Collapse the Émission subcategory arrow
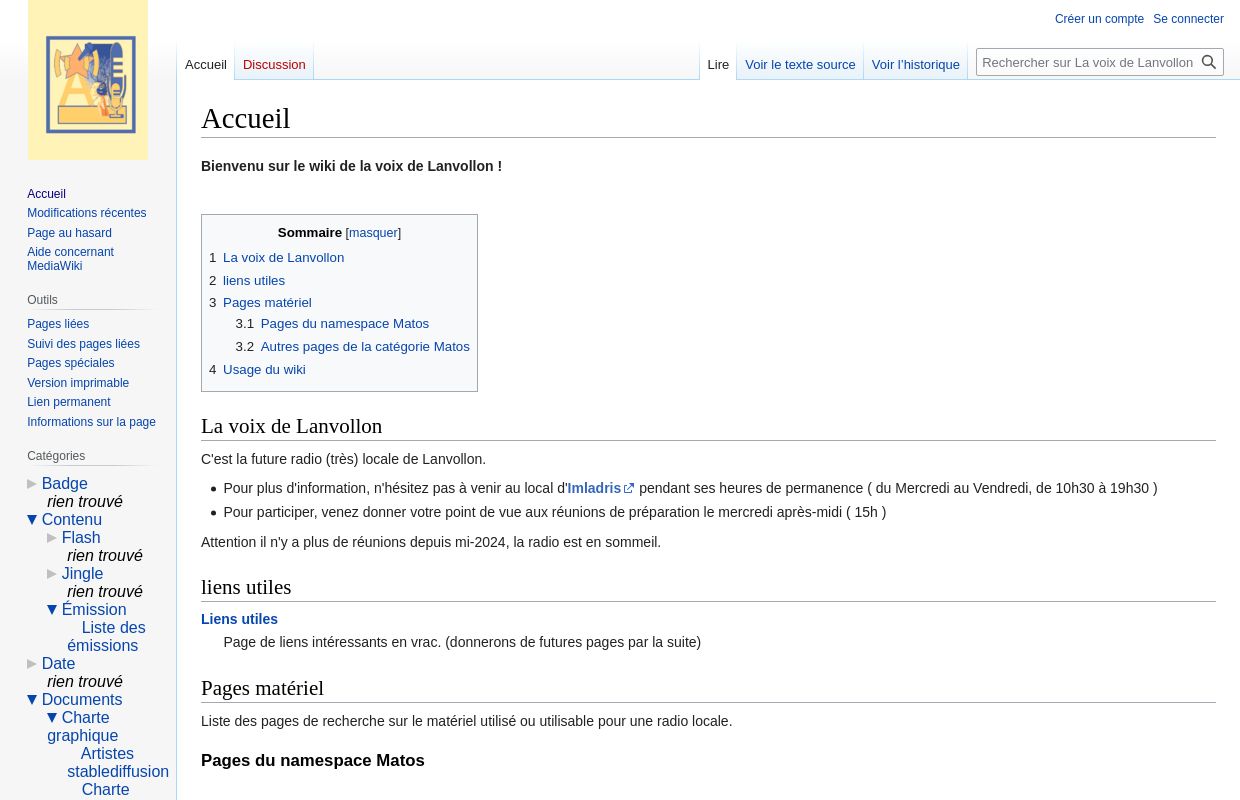This screenshot has height=800, width=1240. [52, 610]
